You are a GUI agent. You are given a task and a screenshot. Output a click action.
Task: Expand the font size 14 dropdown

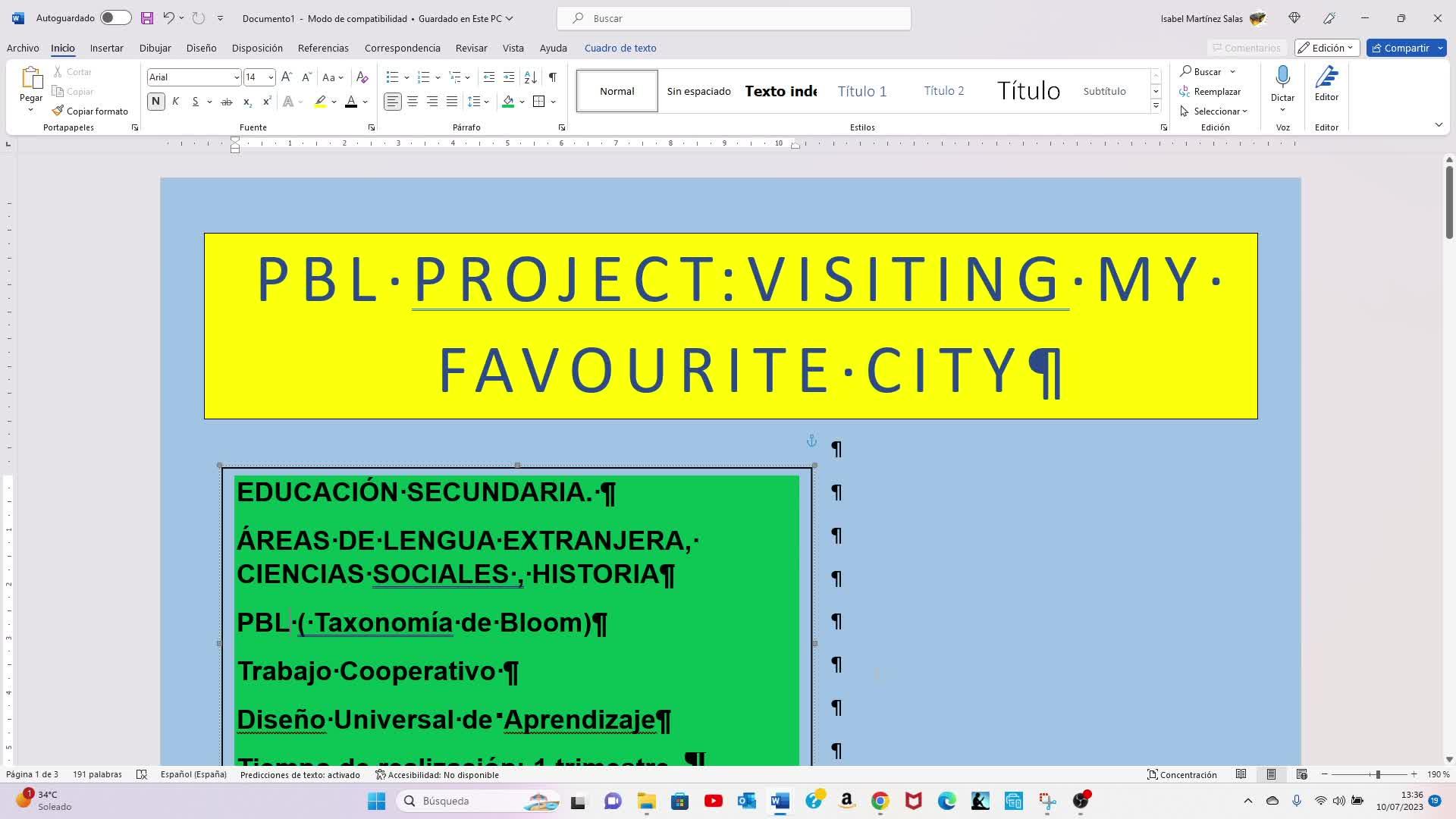[271, 77]
